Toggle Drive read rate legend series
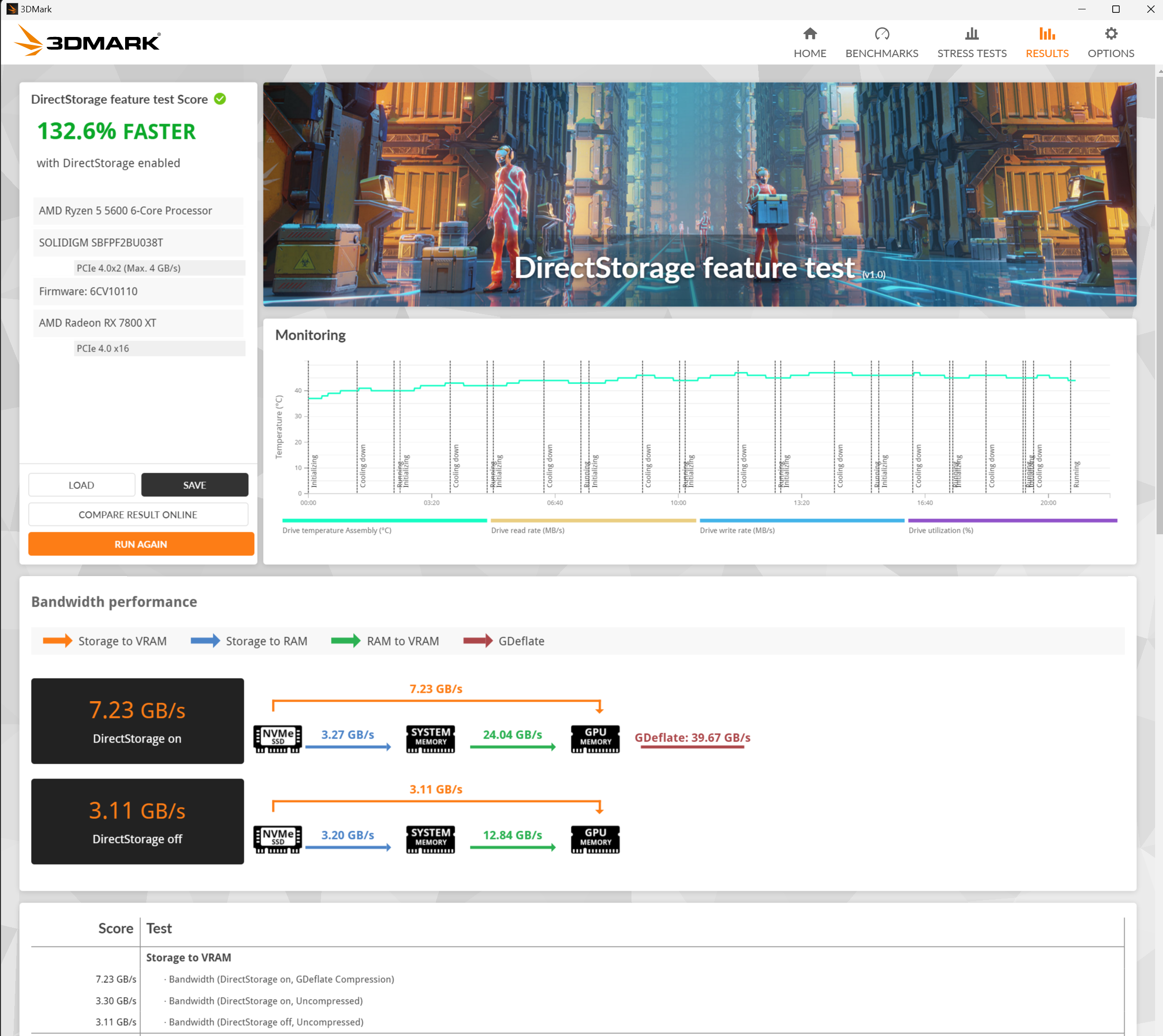Image resolution: width=1163 pixels, height=1036 pixels. point(528,530)
